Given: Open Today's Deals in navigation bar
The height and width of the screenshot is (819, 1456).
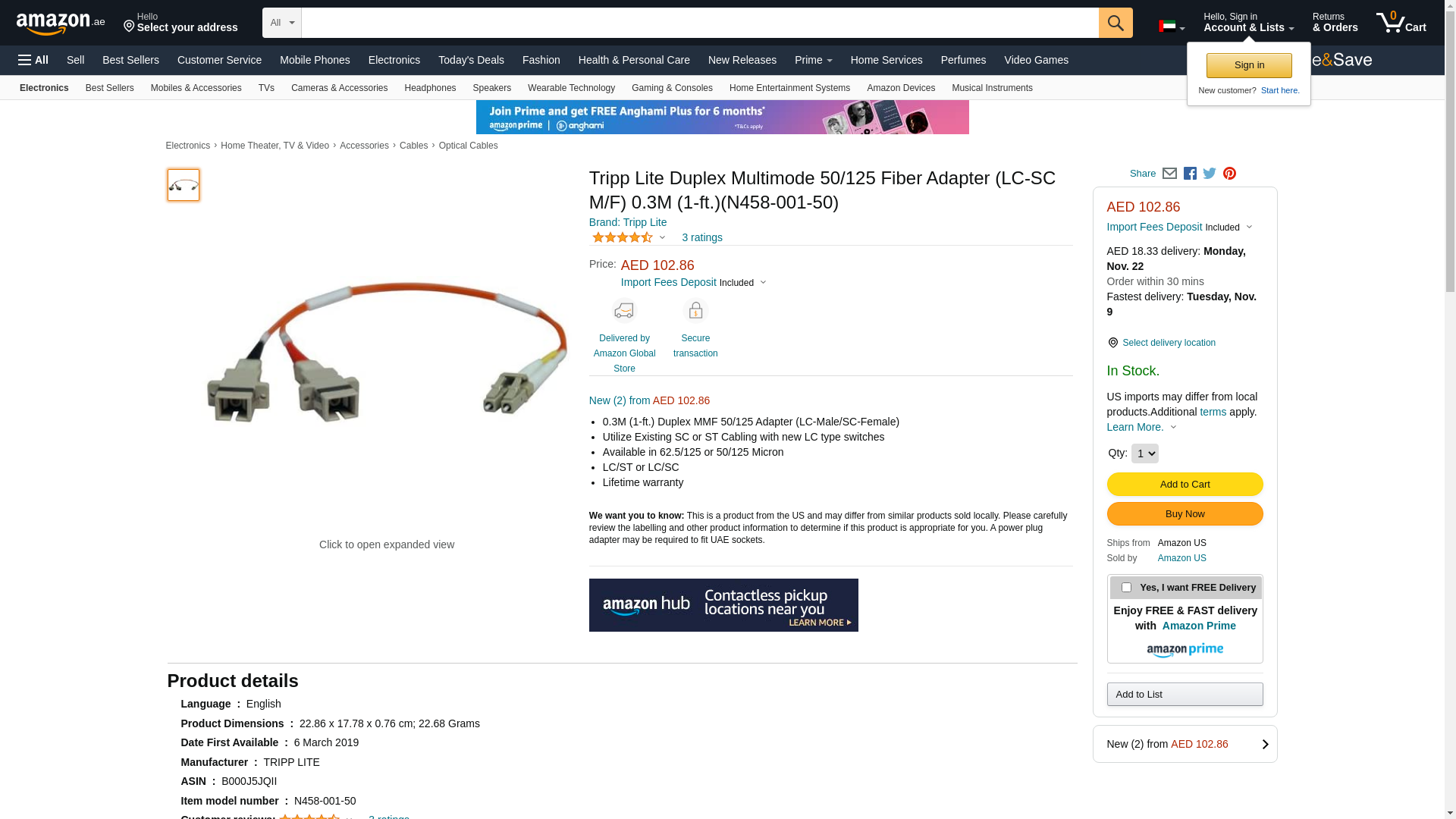Looking at the screenshot, I should pyautogui.click(x=471, y=60).
